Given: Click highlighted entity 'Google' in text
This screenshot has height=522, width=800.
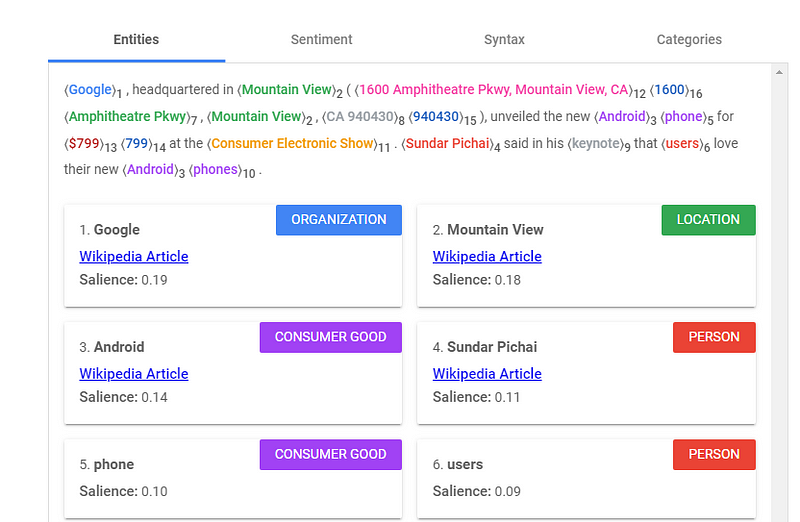Looking at the screenshot, I should [x=90, y=89].
